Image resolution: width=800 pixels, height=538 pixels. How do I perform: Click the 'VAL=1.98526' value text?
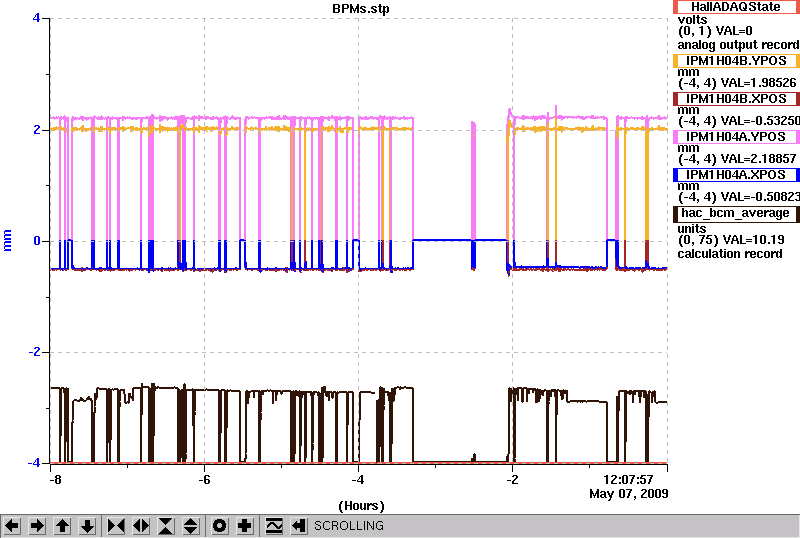pos(757,83)
